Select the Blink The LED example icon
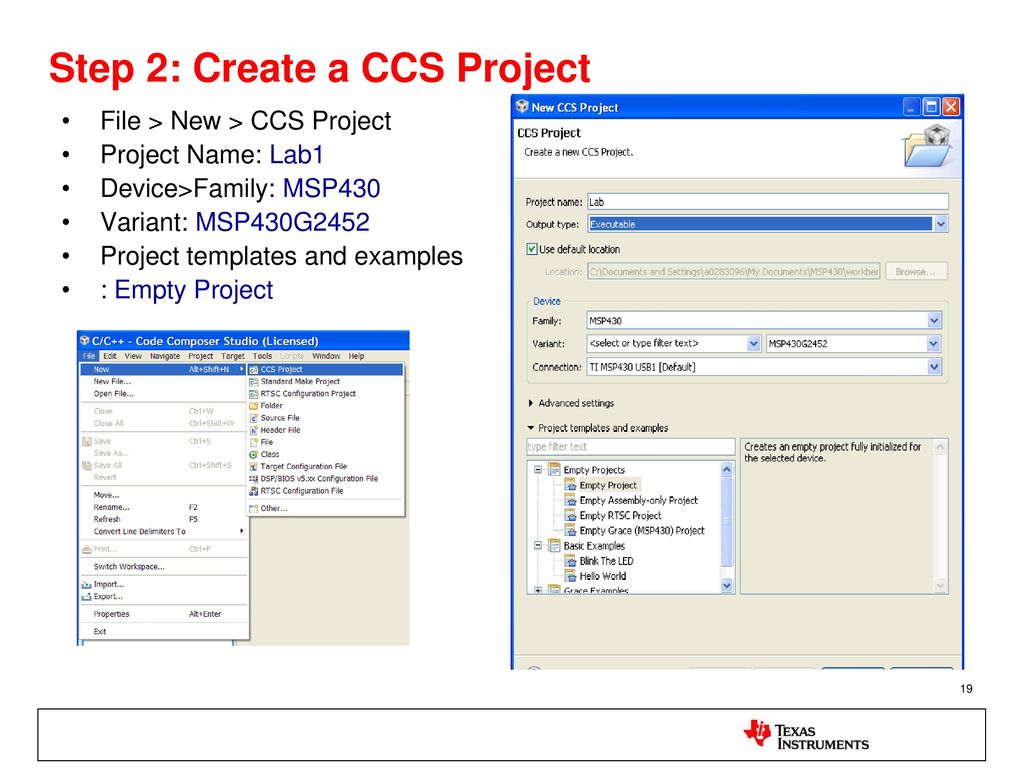 point(570,561)
